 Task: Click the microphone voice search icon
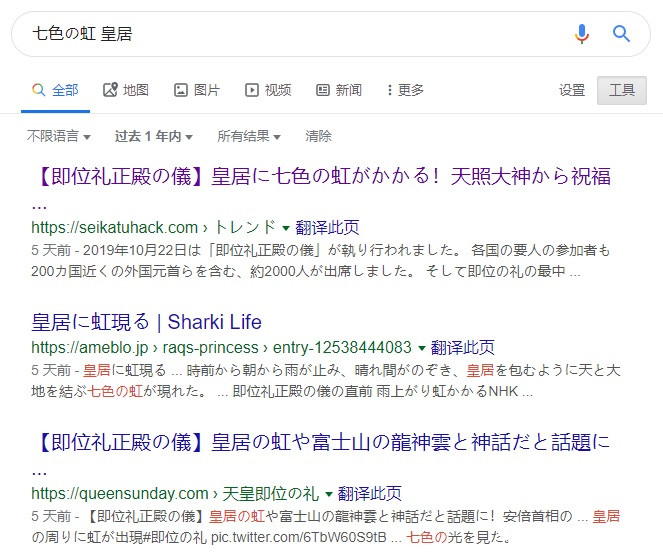click(x=582, y=34)
